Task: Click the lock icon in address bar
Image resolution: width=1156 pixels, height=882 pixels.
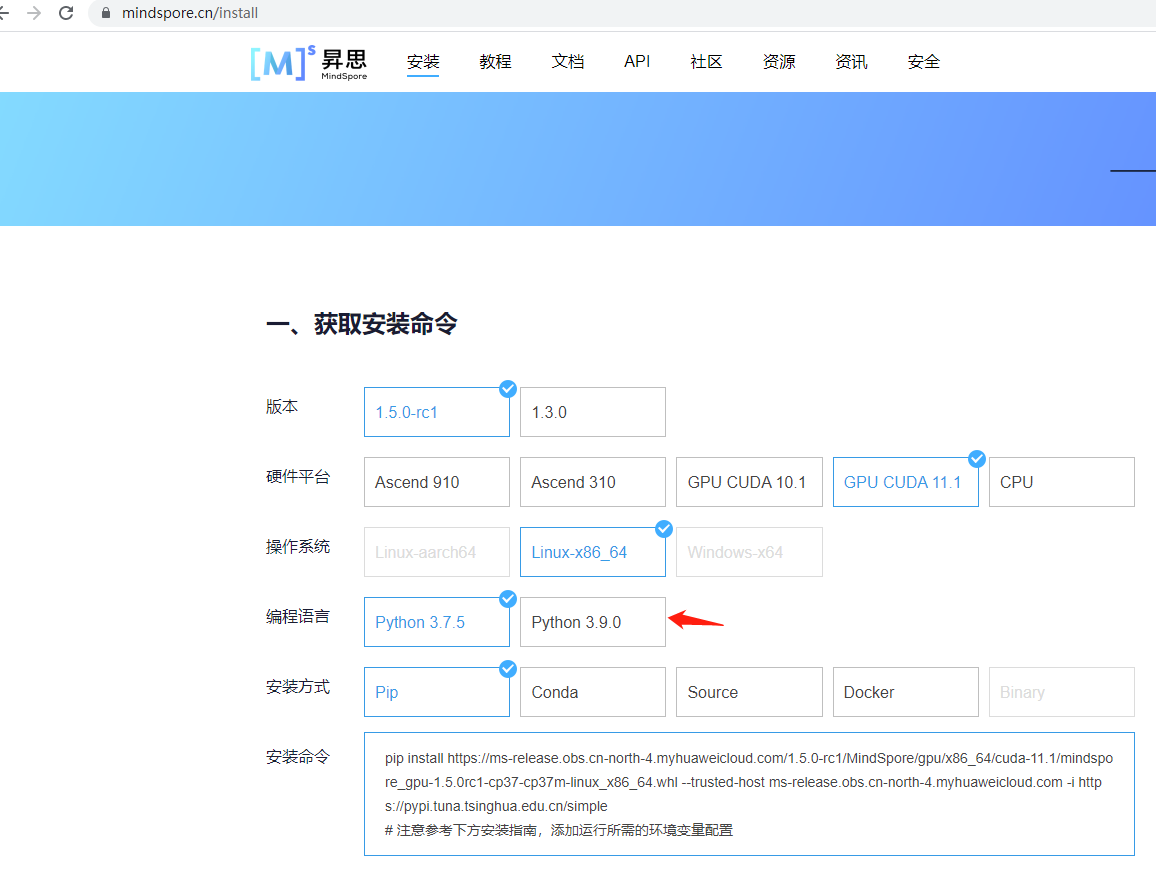Action: [106, 13]
